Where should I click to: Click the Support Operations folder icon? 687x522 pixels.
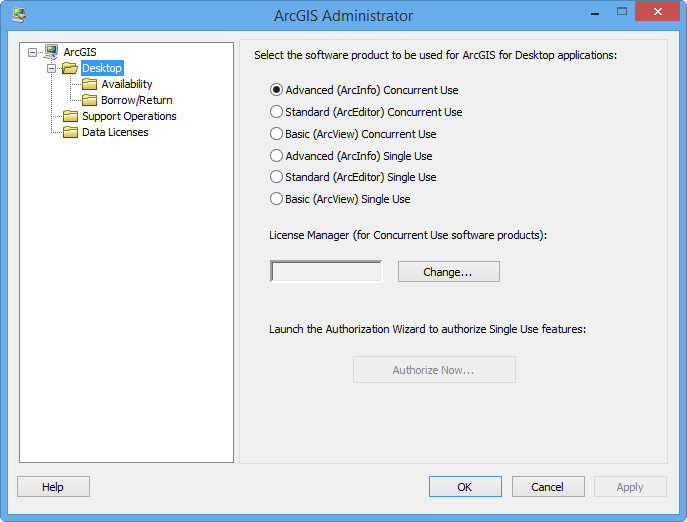70,116
